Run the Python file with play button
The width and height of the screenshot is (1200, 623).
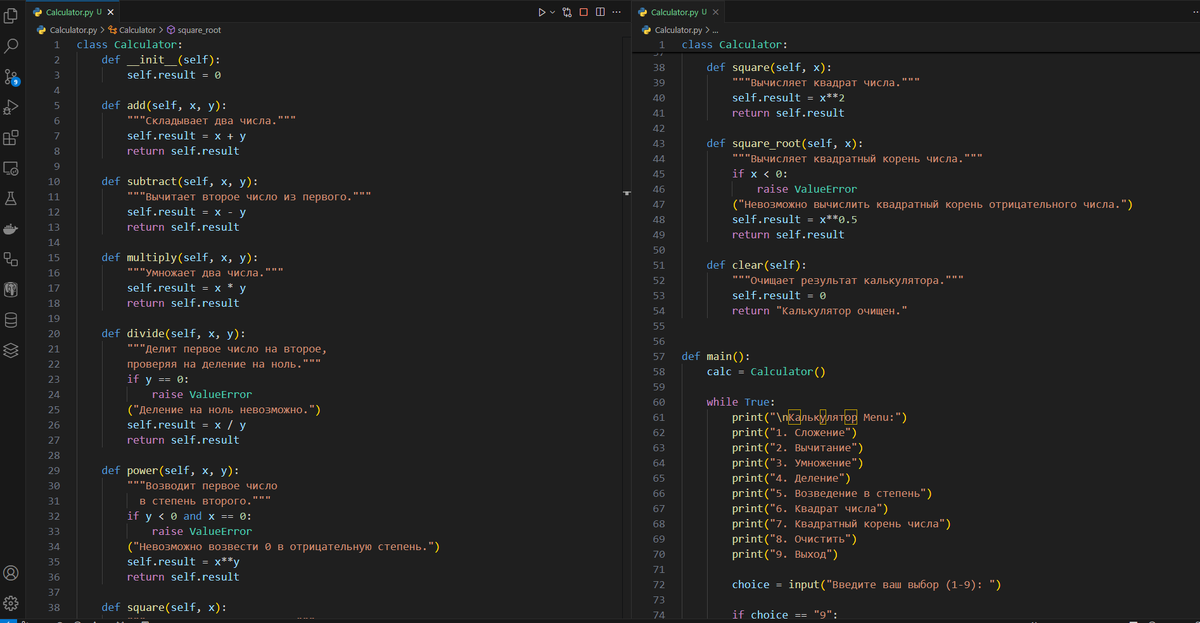[541, 12]
